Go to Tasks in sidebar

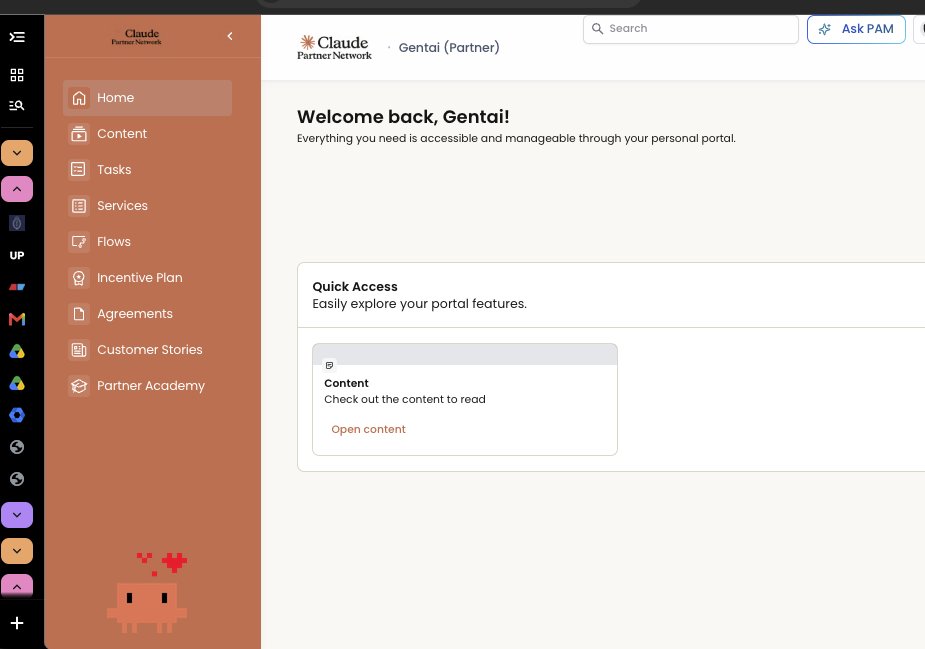147,170
